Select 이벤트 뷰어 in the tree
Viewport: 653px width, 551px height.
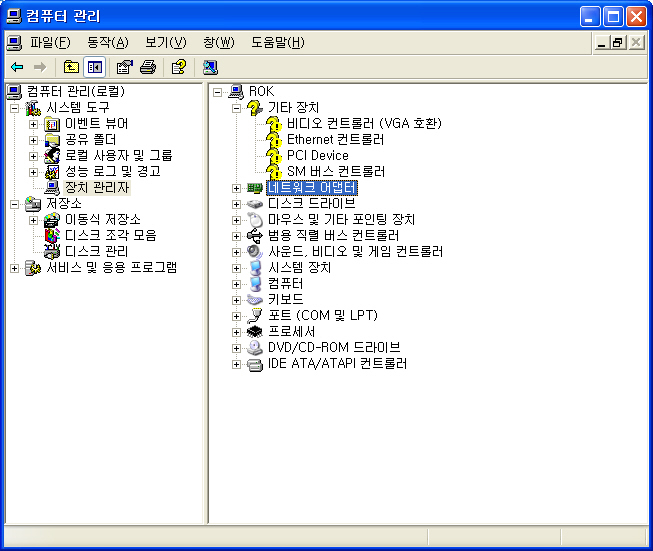(97, 123)
